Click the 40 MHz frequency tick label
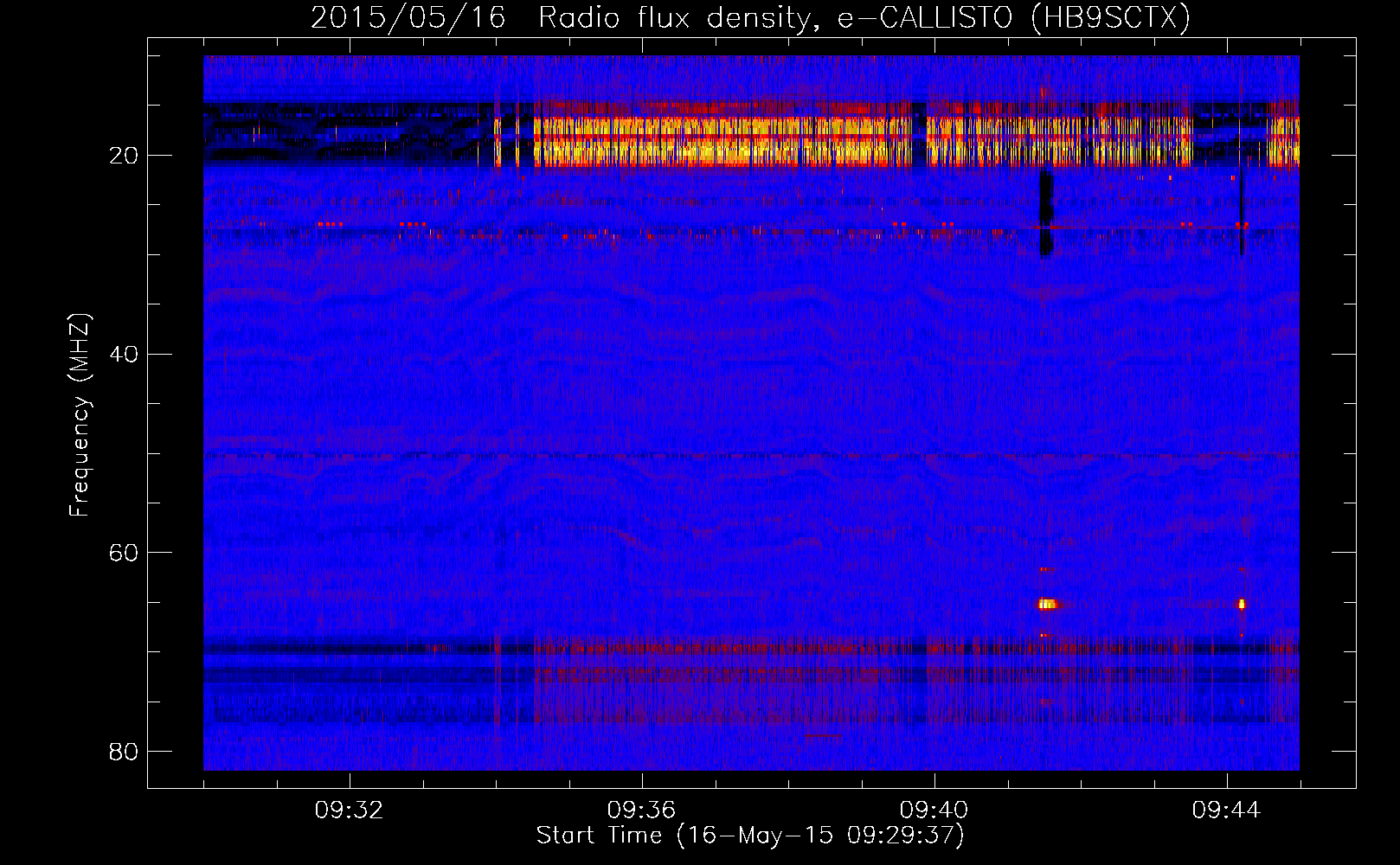The image size is (1400, 865). click(x=124, y=354)
